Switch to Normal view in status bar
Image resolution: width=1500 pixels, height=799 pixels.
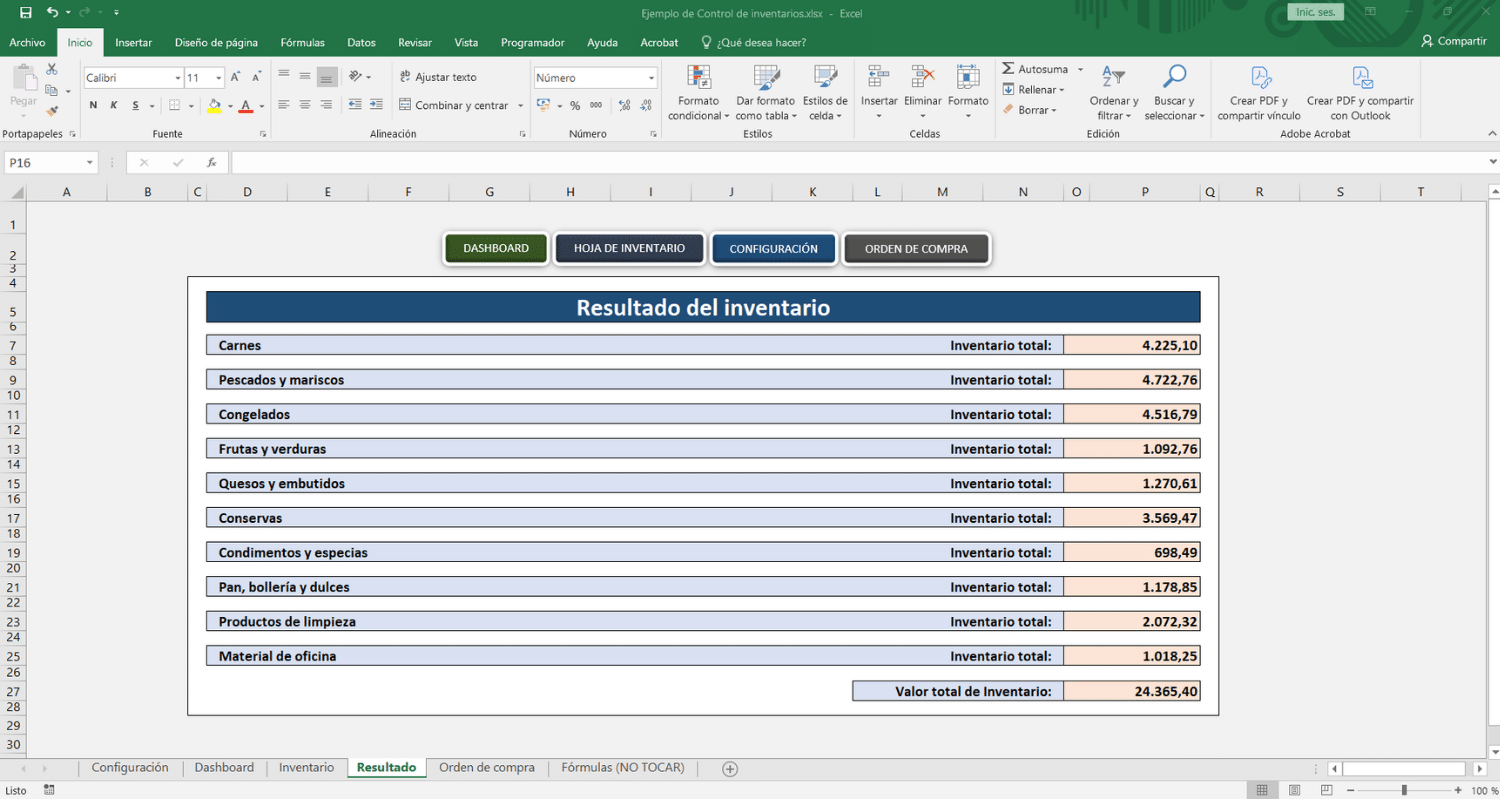click(x=1262, y=790)
